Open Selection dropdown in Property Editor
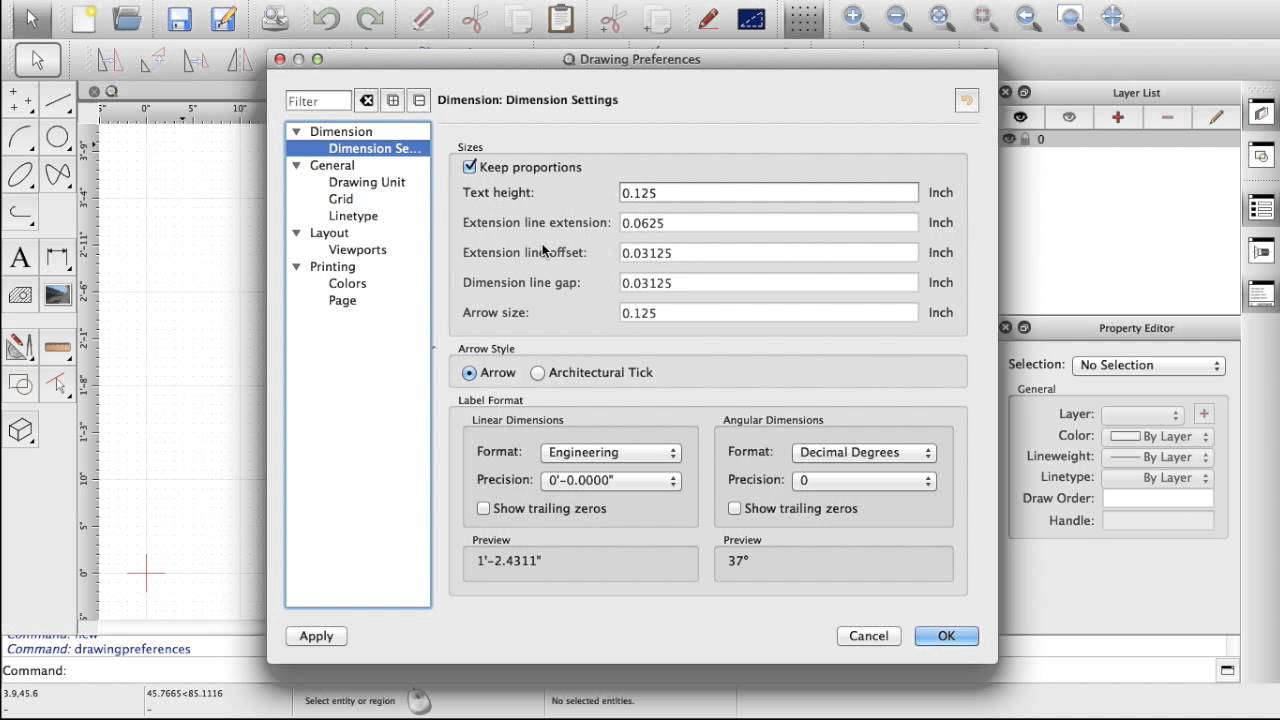1280x720 pixels. [x=1148, y=365]
